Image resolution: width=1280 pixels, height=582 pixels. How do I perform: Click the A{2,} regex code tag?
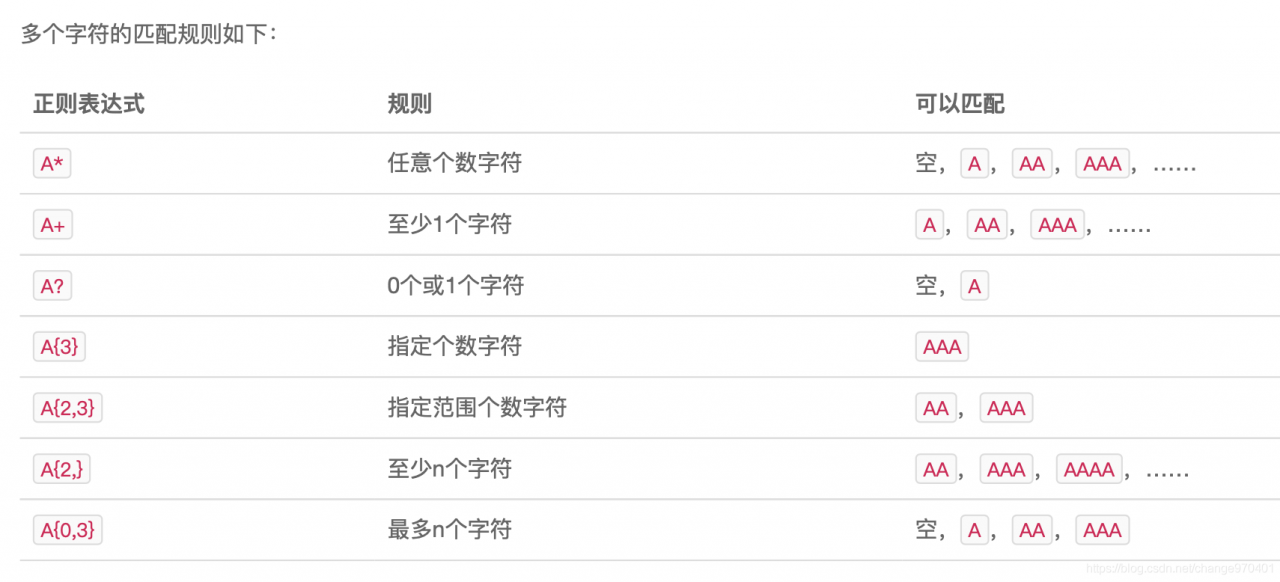click(x=61, y=469)
